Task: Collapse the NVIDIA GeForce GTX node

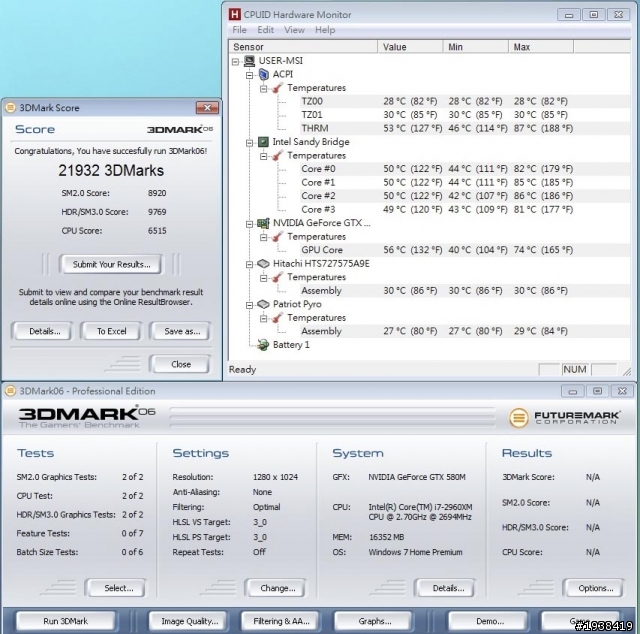Action: [x=249, y=224]
